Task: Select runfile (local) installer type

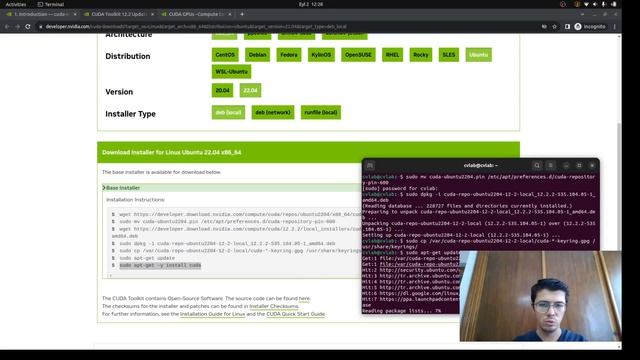Action: click(321, 112)
